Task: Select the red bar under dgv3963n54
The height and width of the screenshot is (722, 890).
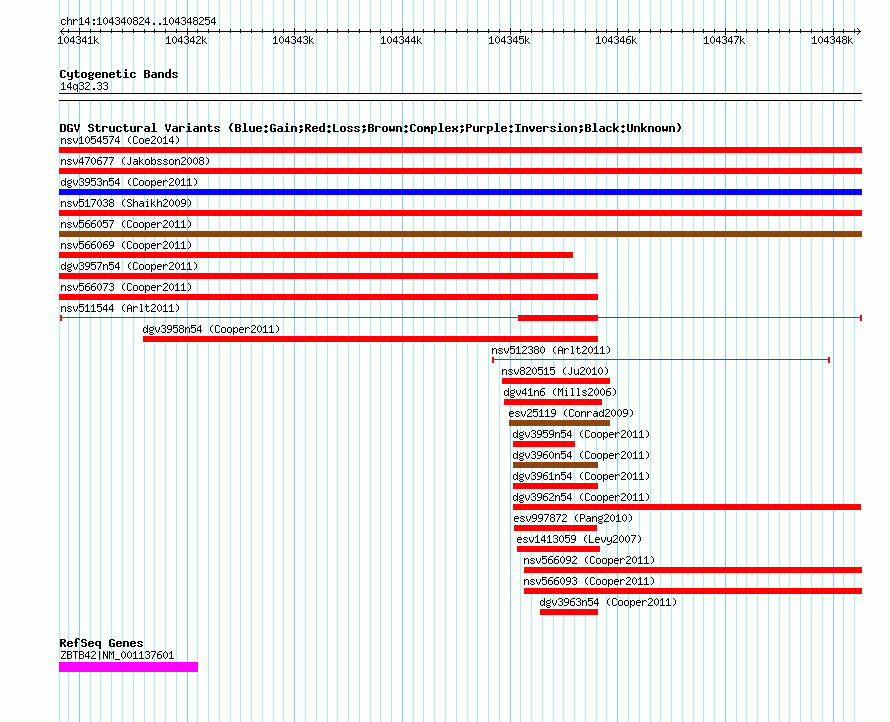Action: pyautogui.click(x=569, y=612)
